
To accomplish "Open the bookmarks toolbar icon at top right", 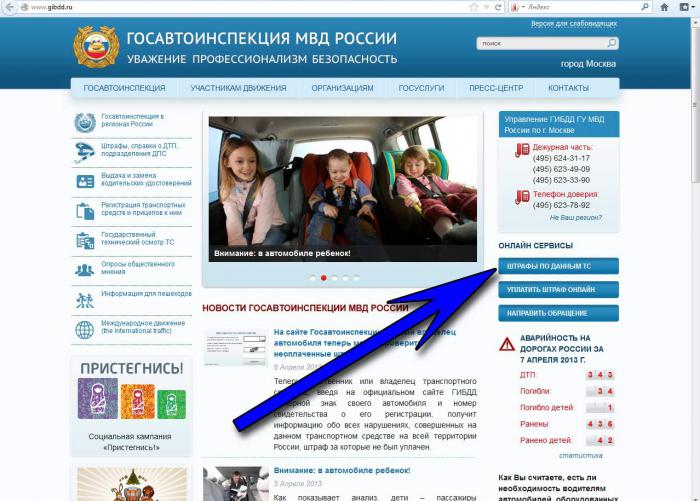I will point(683,7).
